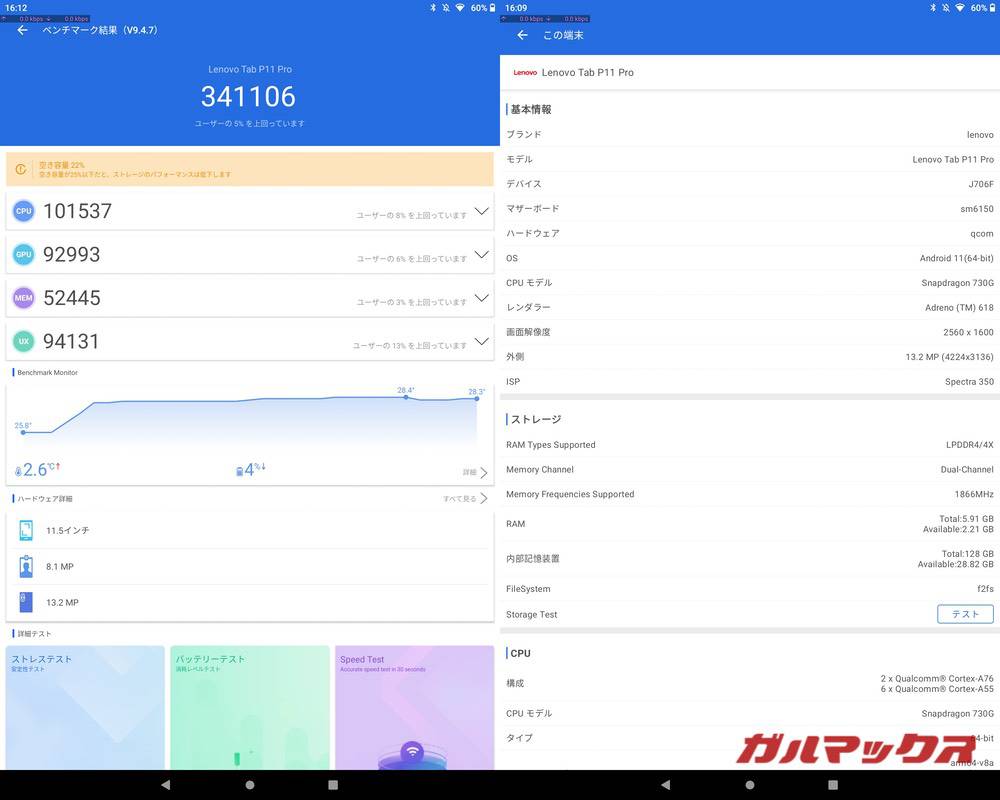Click the back arrow on ベンチマーク結果 screen
This screenshot has height=800, width=1000.
tap(21, 31)
